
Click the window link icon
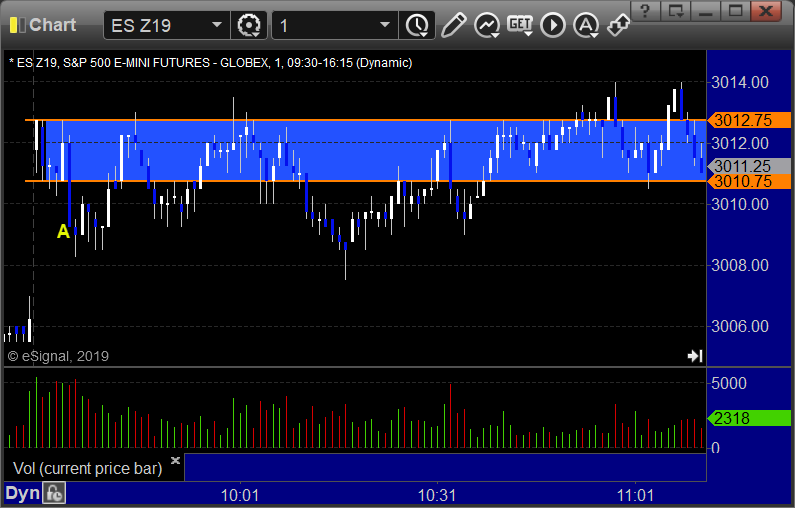pyautogui.click(x=619, y=25)
